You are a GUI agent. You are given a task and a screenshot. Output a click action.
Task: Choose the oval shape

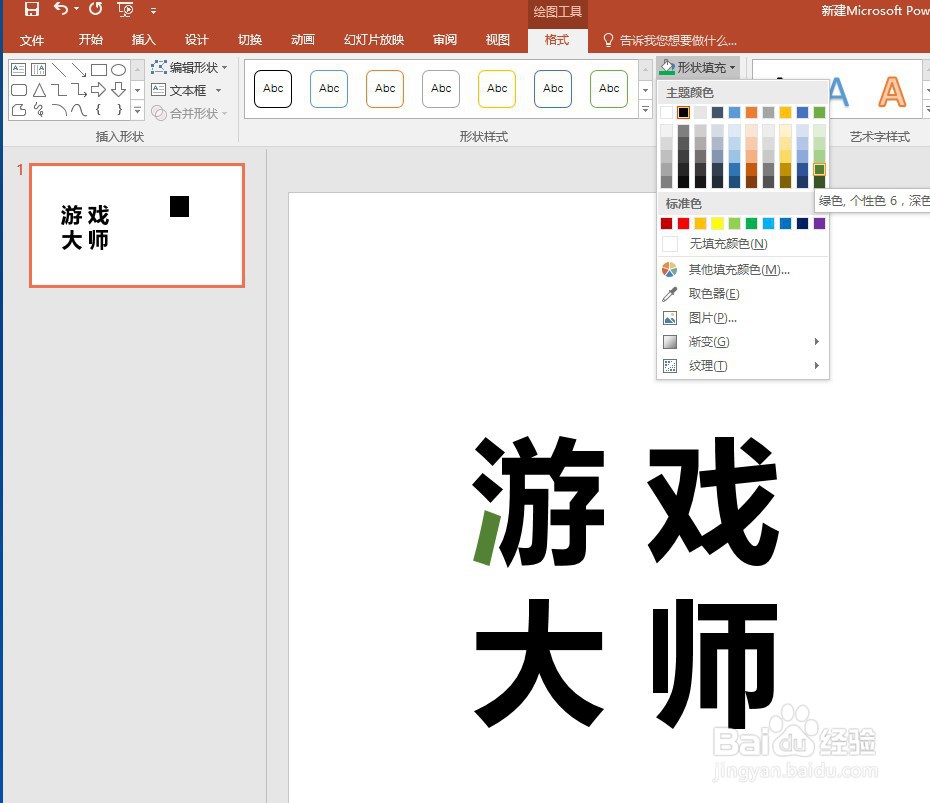[x=119, y=69]
